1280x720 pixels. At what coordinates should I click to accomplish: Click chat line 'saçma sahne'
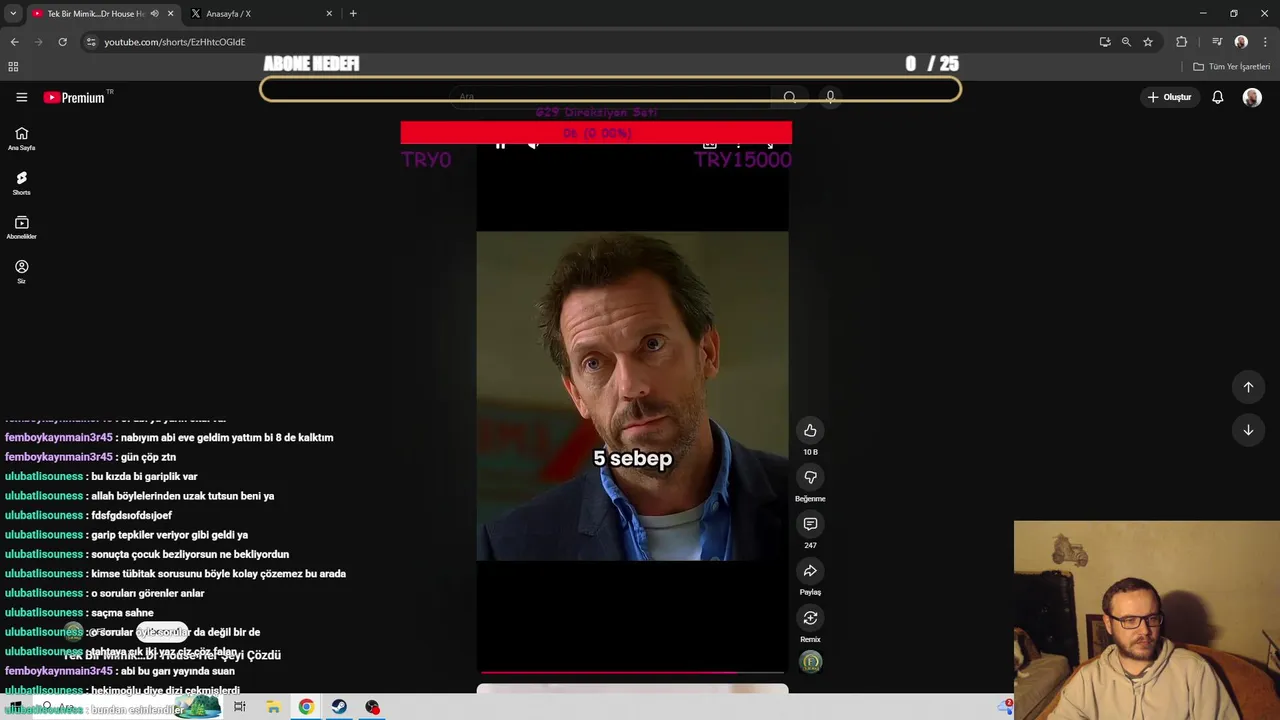point(120,613)
